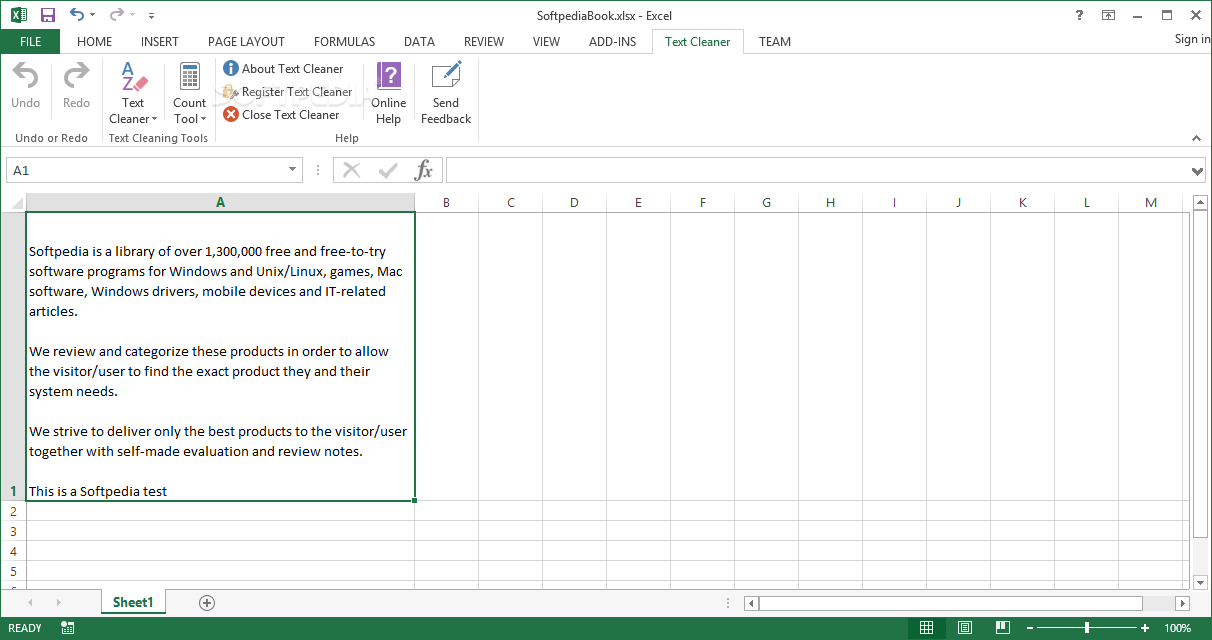Viewport: 1212px width, 640px height.
Task: Click the zoom slider handle
Action: [1087, 628]
